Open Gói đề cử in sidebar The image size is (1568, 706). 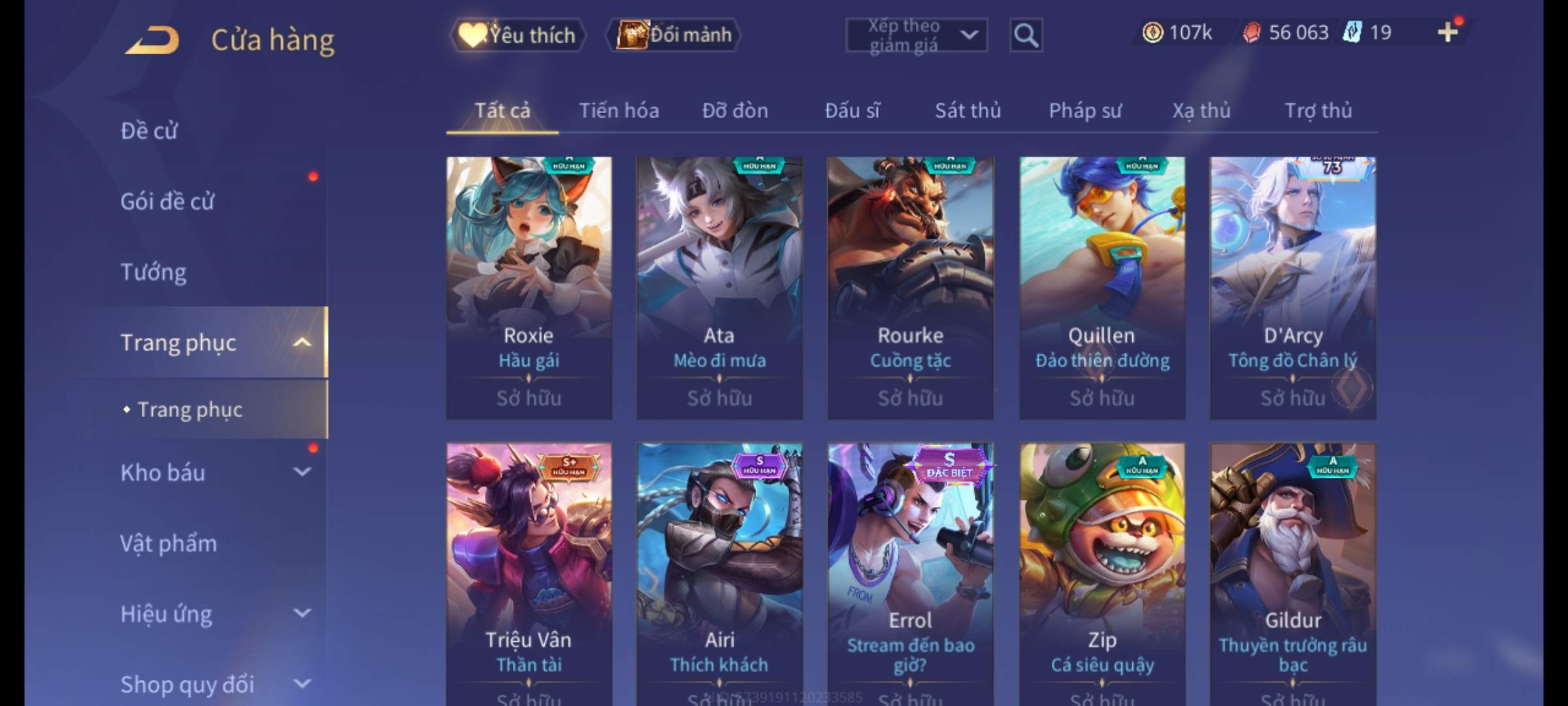tap(167, 201)
